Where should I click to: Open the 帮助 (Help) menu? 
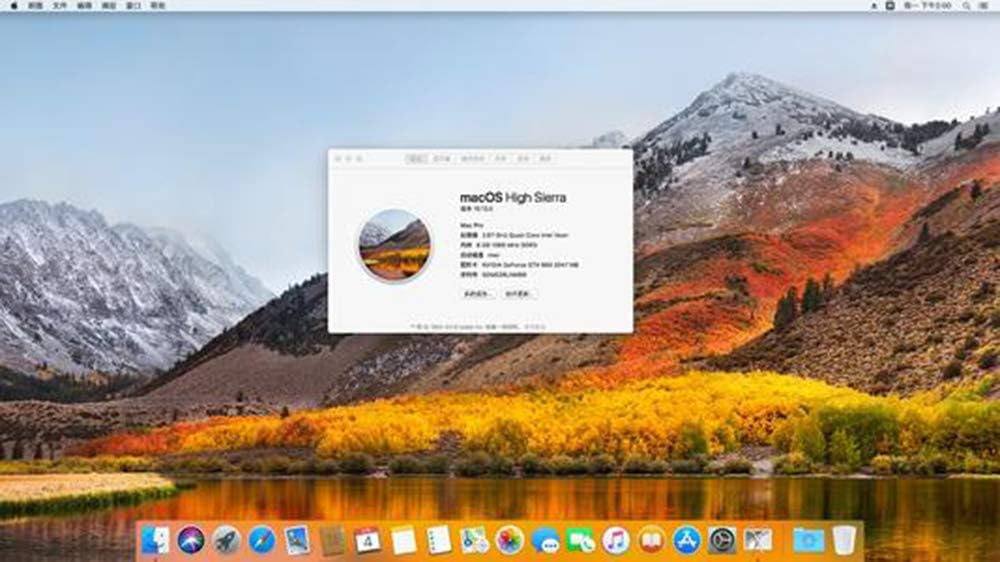[158, 5]
